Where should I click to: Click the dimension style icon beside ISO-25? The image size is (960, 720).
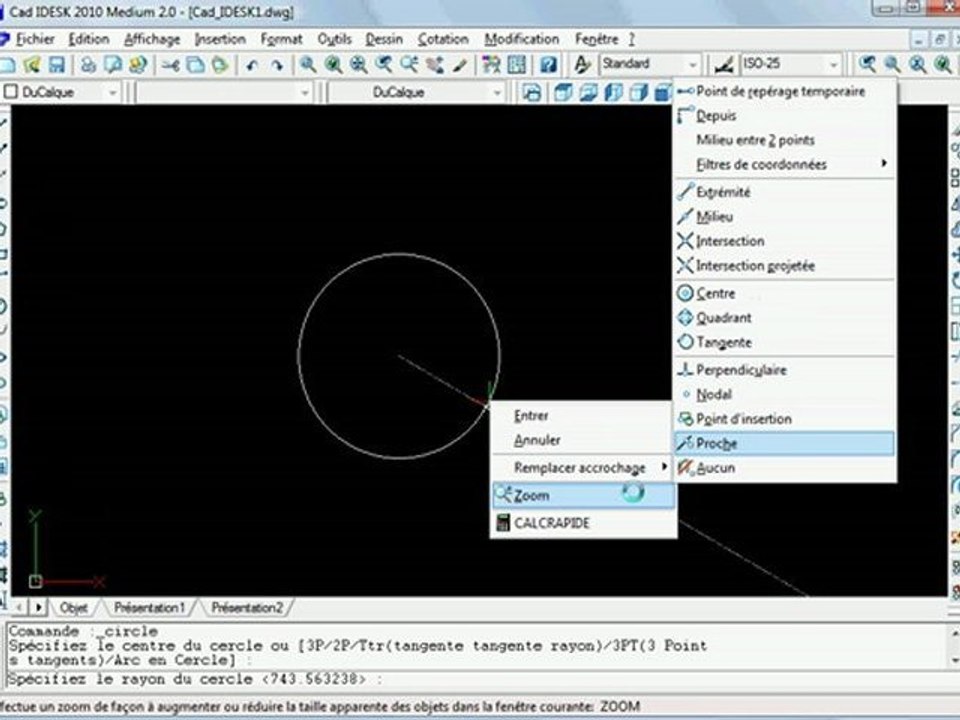coord(724,64)
